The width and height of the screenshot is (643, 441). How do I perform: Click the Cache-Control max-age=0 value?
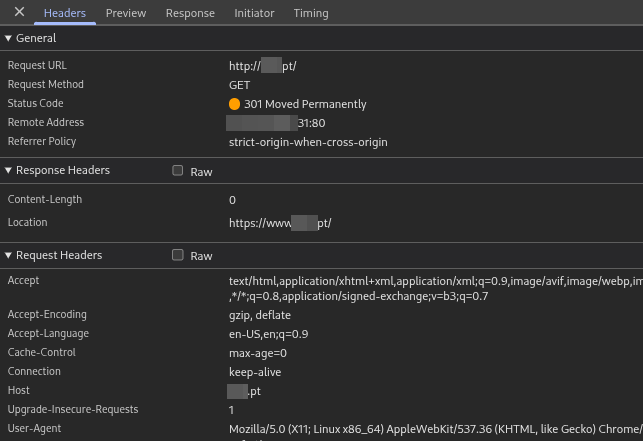tap(258, 353)
